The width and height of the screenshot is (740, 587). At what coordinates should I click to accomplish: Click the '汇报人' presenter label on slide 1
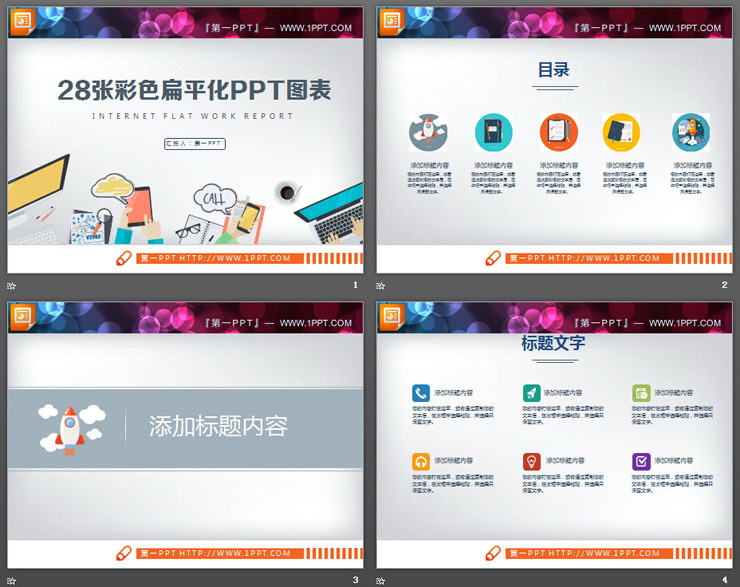tap(194, 144)
